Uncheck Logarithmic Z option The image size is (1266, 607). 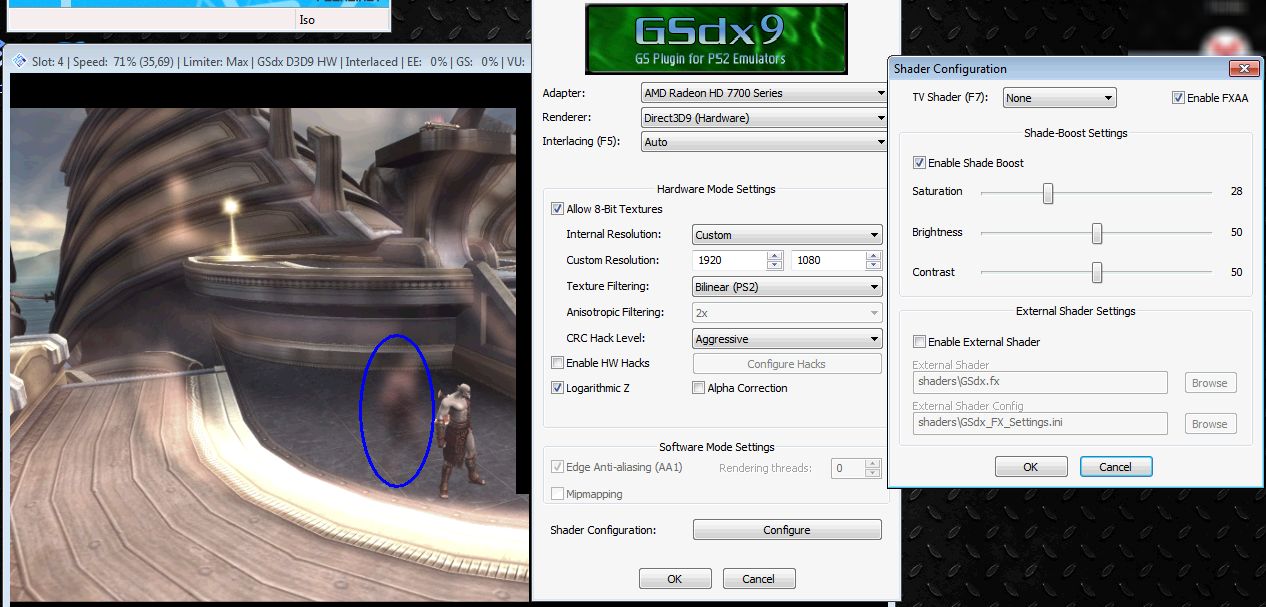[557, 388]
